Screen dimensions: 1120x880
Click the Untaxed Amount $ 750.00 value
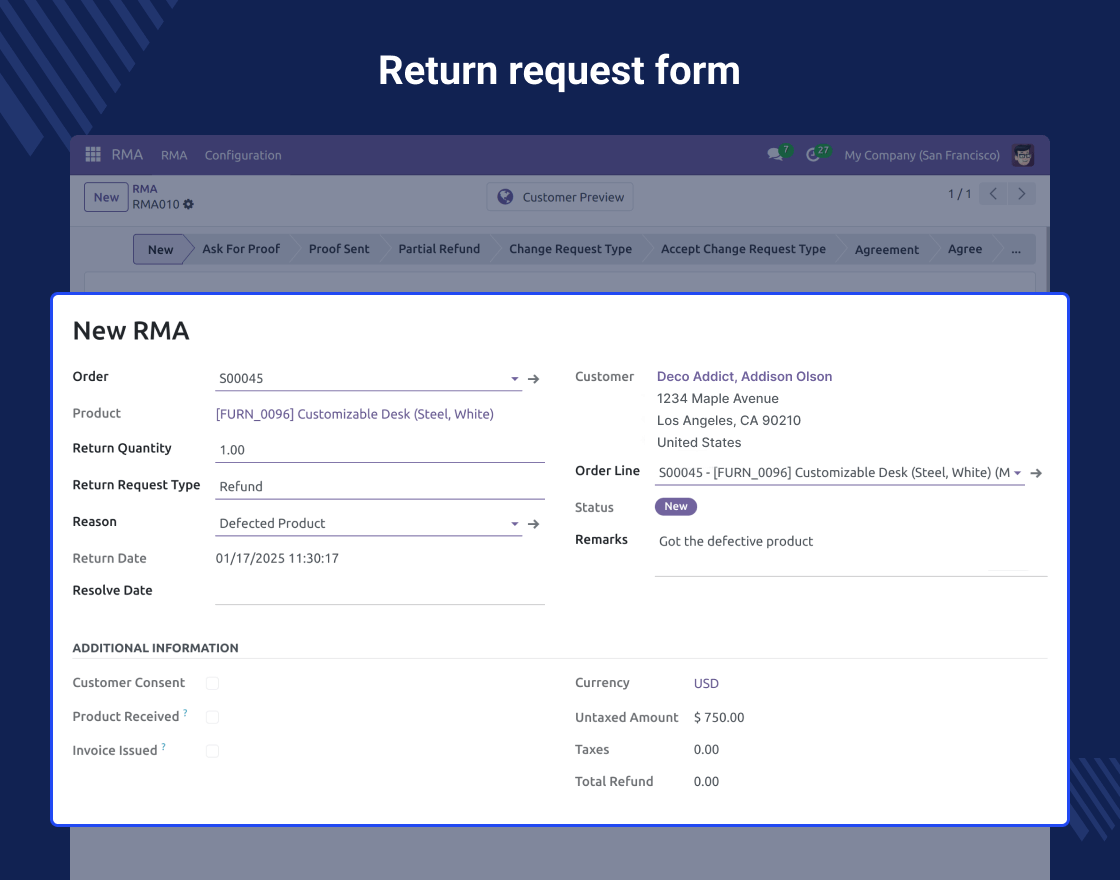pos(719,717)
